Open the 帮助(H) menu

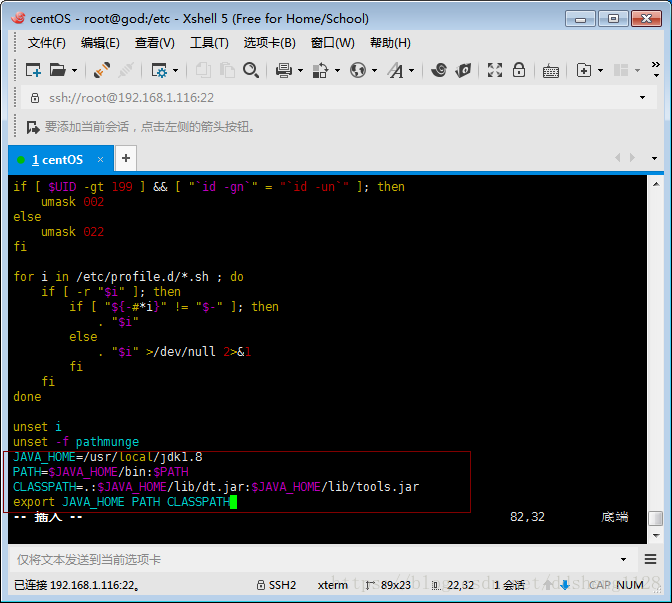390,43
